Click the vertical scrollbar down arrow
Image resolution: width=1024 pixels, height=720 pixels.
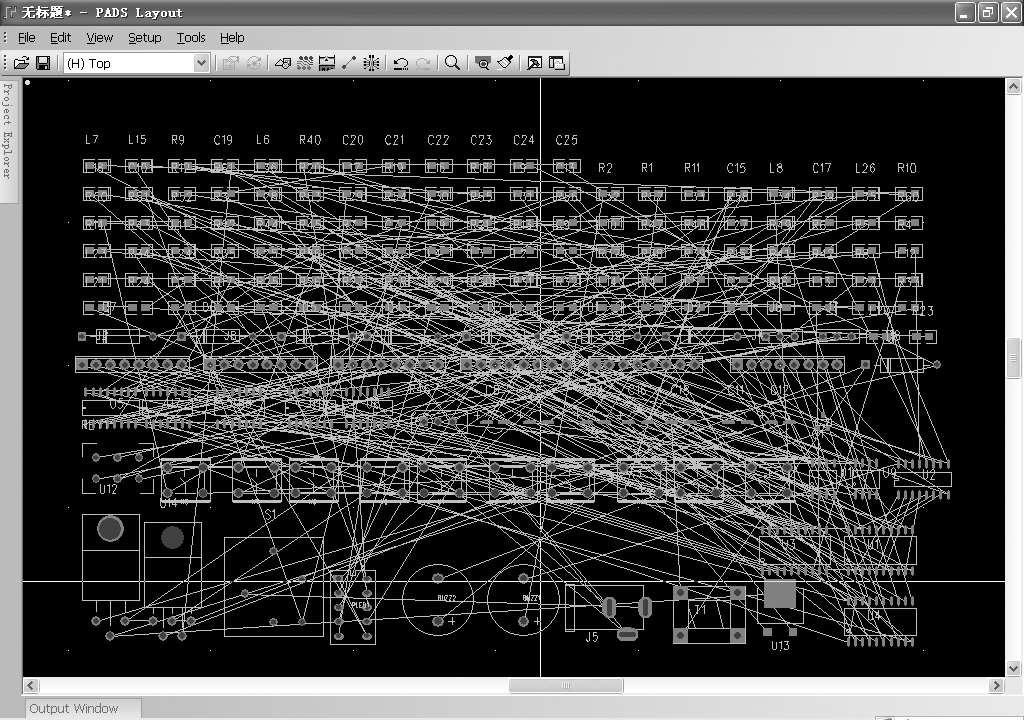[1014, 668]
